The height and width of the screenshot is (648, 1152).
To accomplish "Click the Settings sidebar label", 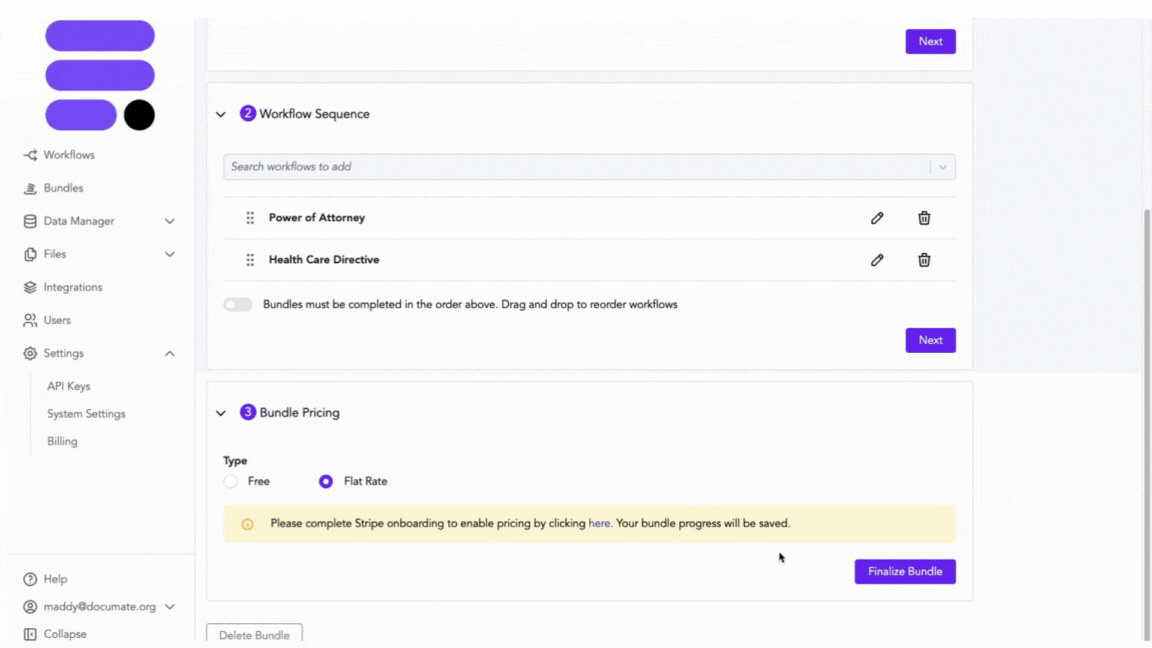I will pos(63,353).
